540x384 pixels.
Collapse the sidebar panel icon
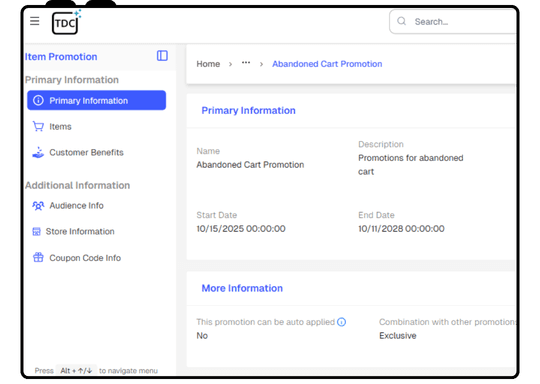tap(162, 55)
